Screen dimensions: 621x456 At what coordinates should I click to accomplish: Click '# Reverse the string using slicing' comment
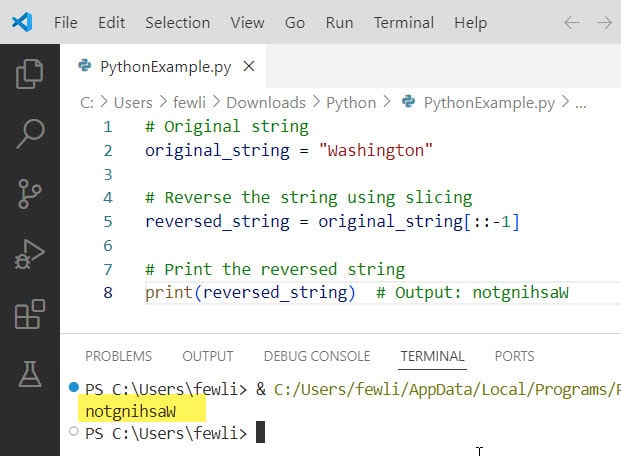click(x=309, y=198)
